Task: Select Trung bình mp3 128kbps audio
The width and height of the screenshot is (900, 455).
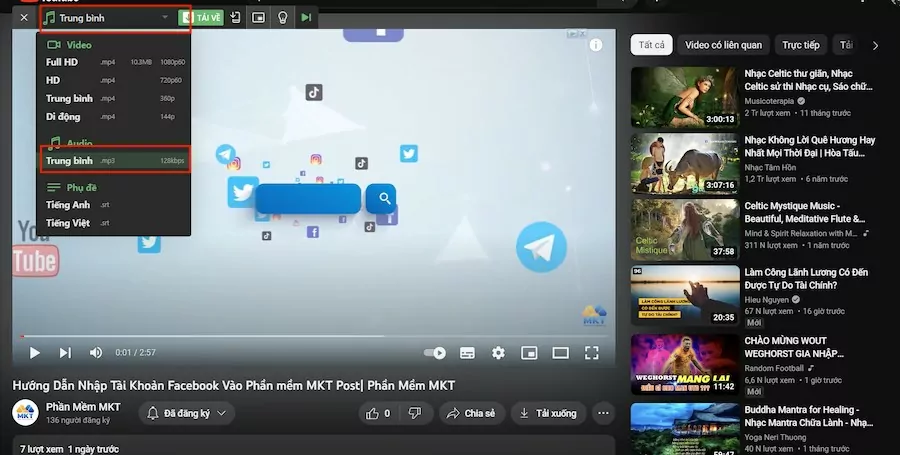Action: pyautogui.click(x=114, y=161)
